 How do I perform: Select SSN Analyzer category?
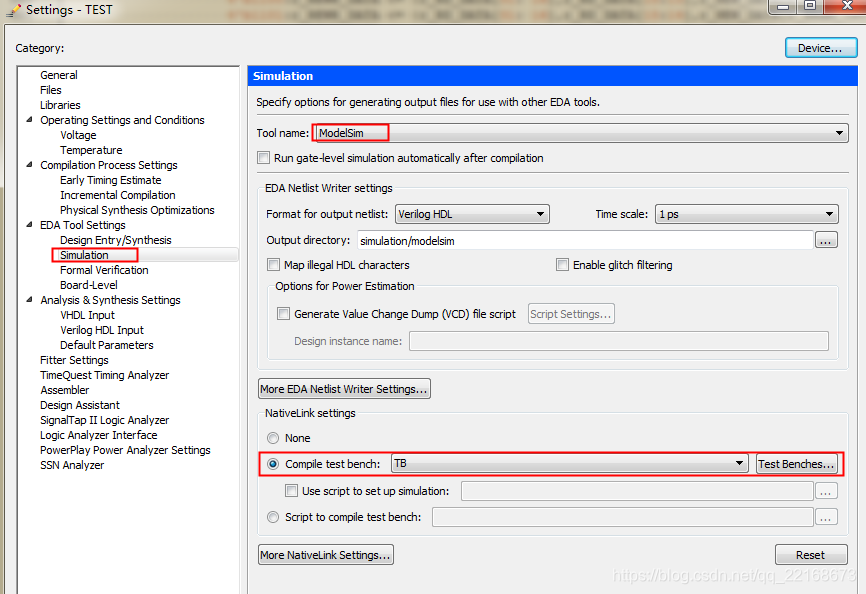[x=72, y=465]
